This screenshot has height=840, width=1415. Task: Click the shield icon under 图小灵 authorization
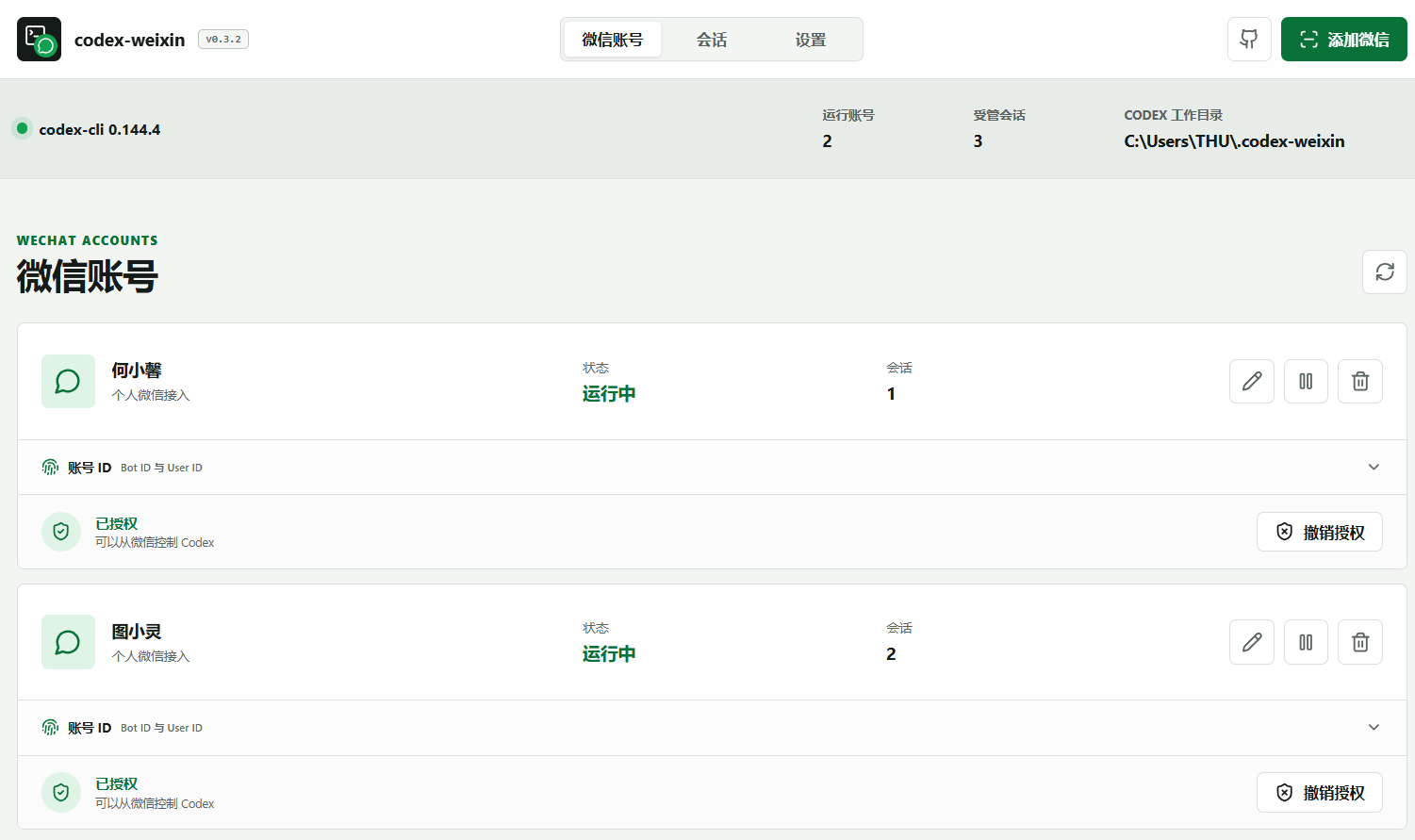[61, 793]
